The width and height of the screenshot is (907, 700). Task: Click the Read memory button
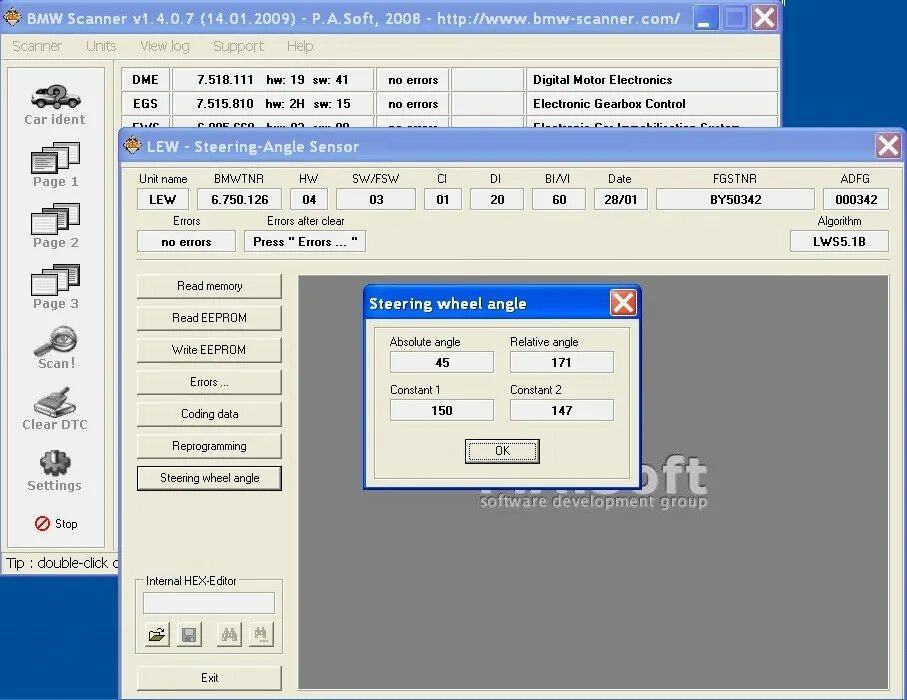point(209,286)
